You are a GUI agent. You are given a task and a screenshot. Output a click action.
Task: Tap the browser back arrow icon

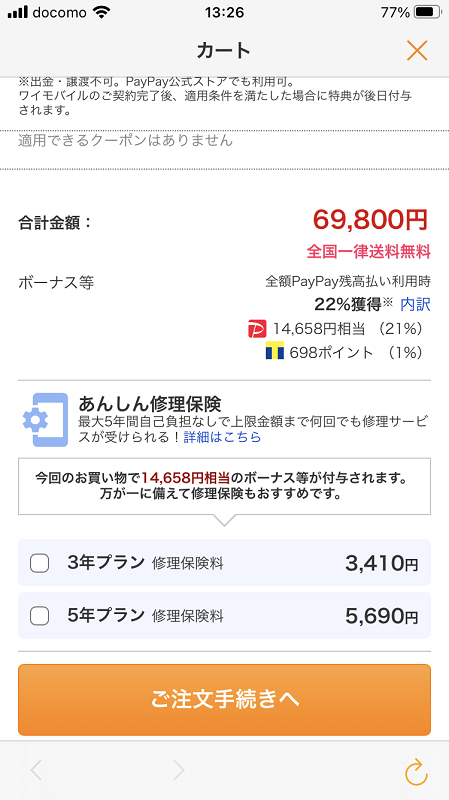(x=36, y=770)
